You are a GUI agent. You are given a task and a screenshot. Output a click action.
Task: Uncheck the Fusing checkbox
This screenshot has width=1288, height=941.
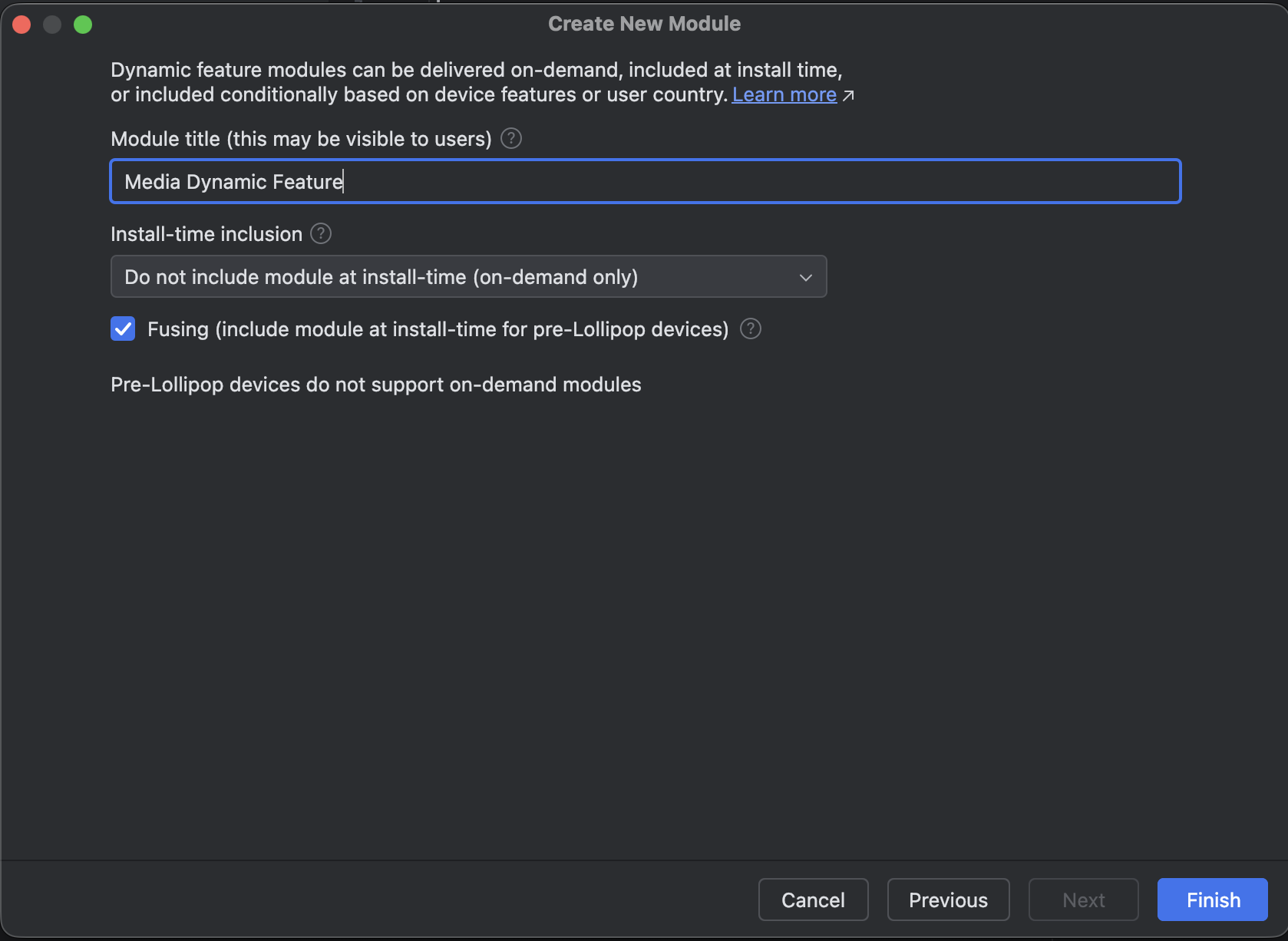(123, 329)
